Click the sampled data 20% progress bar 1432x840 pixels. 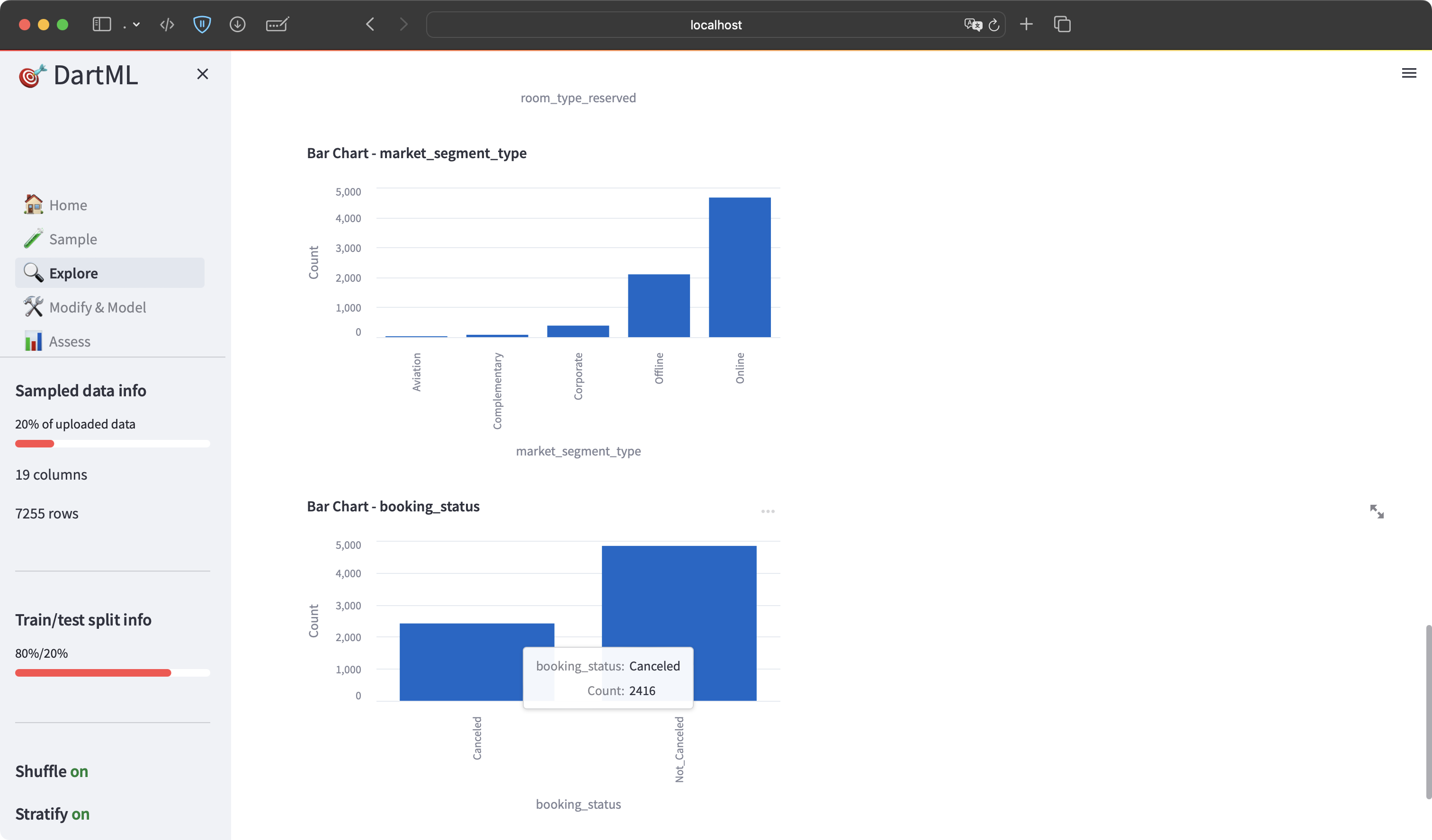click(113, 443)
